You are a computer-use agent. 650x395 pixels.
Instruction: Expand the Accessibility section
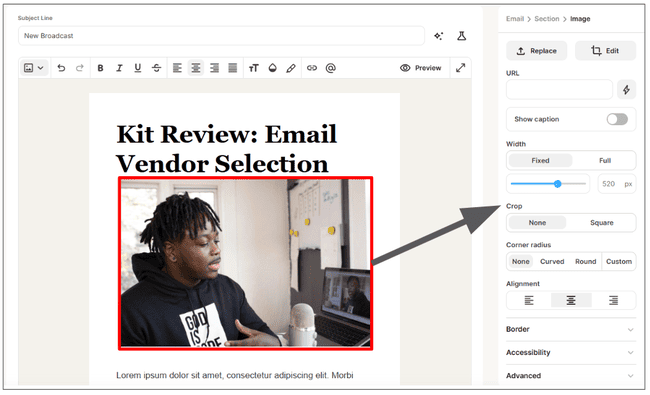571,353
